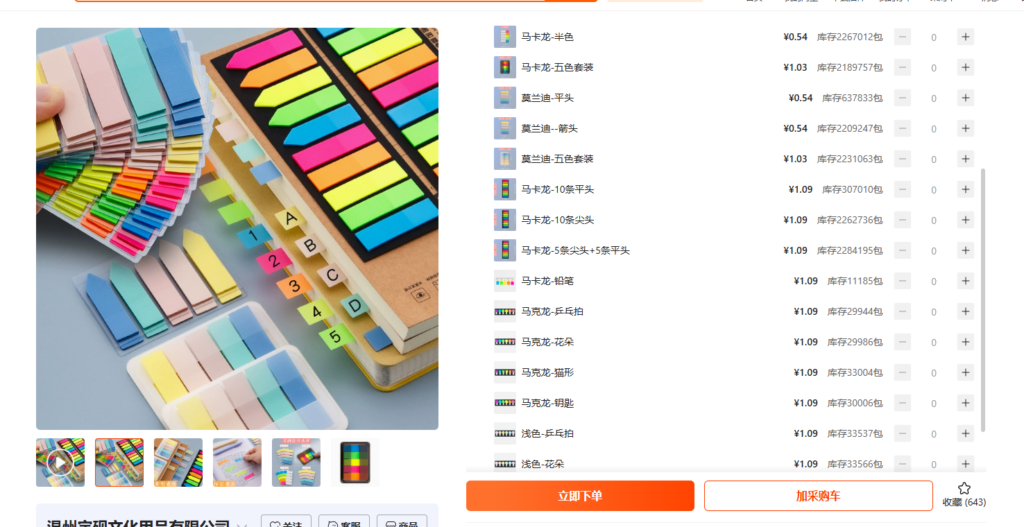Click plus stepper for 马克龙-钥匙
This screenshot has width=1024, height=527.
(x=965, y=403)
